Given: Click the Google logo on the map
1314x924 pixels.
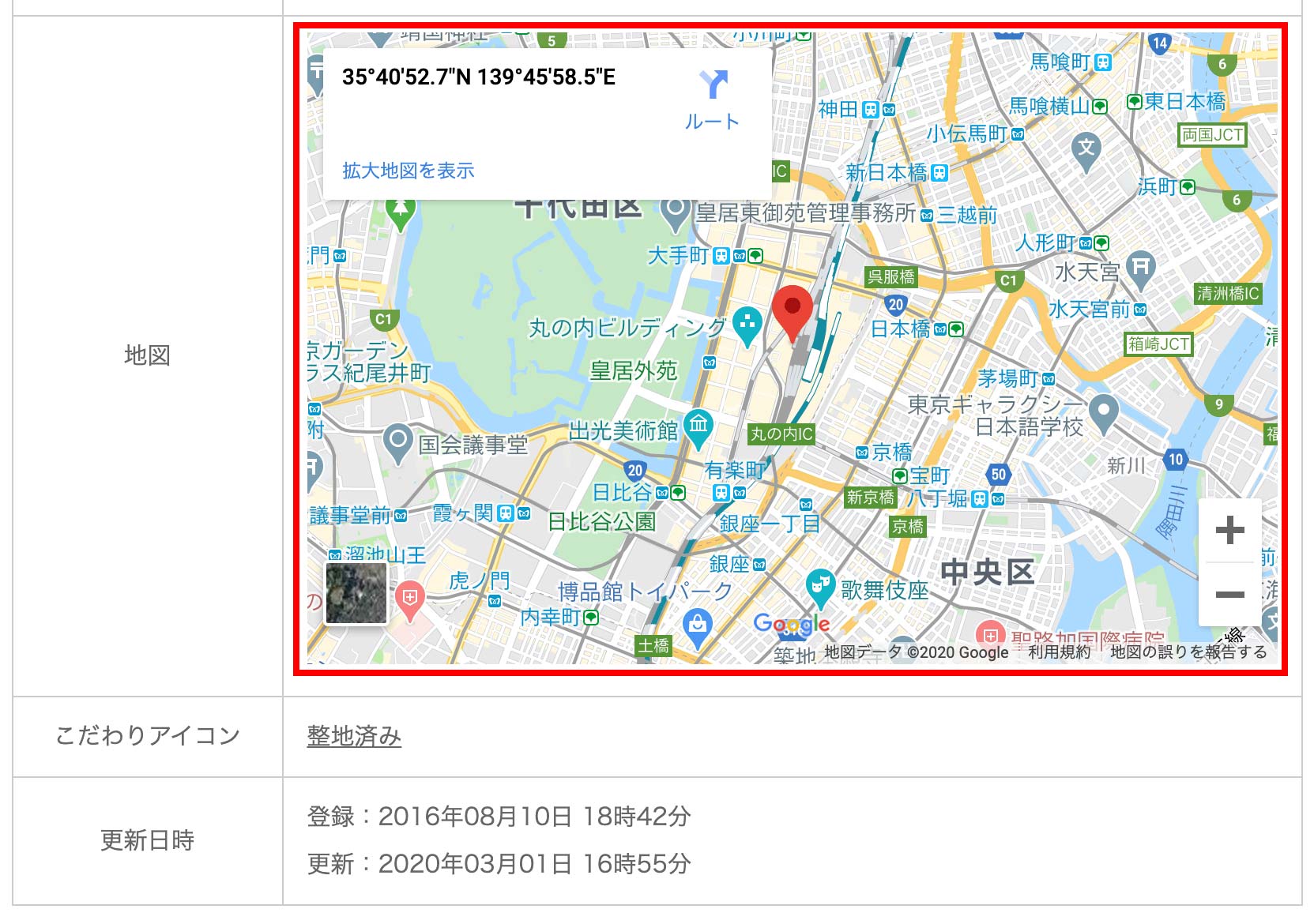Looking at the screenshot, I should click(792, 624).
